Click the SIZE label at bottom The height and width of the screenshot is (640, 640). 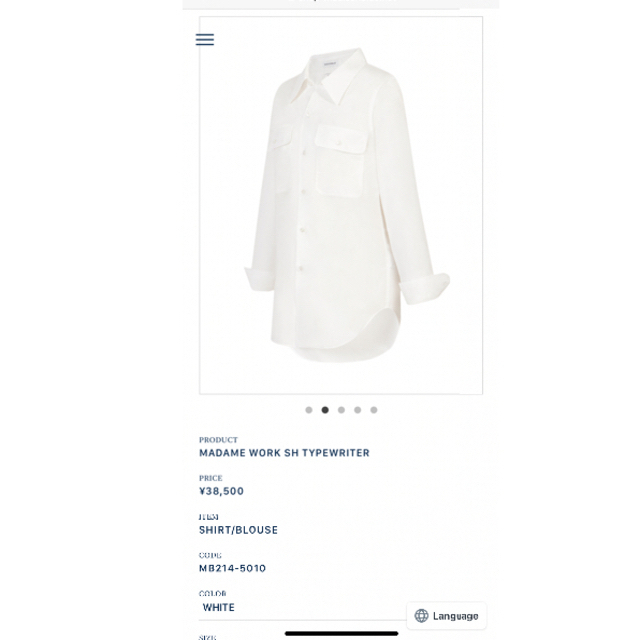pyautogui.click(x=207, y=637)
